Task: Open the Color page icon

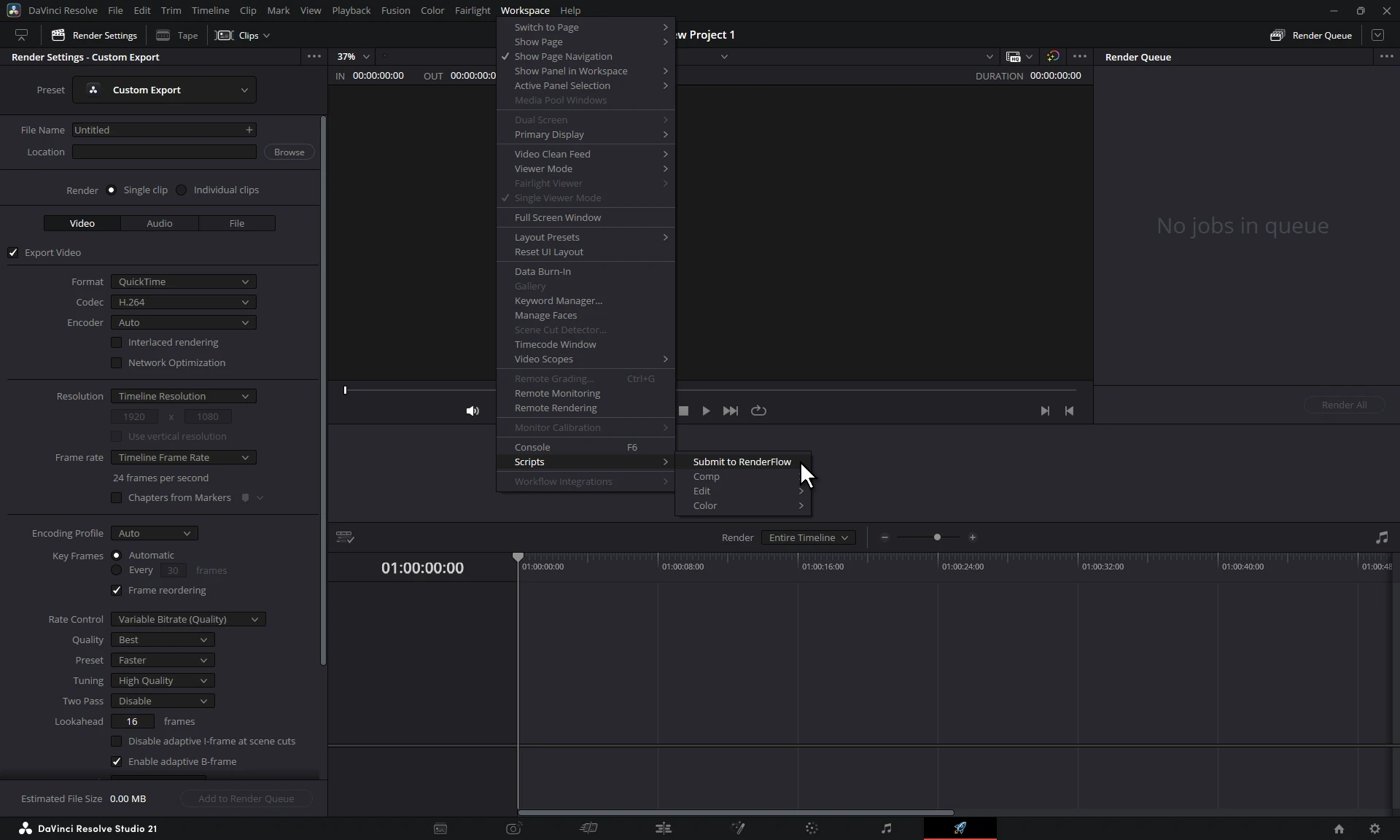Action: [812, 828]
